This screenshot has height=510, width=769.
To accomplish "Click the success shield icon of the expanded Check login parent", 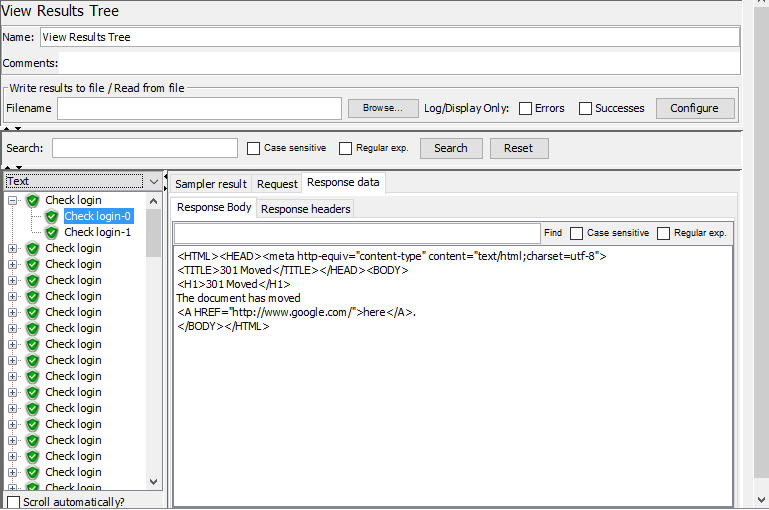I will (33, 200).
